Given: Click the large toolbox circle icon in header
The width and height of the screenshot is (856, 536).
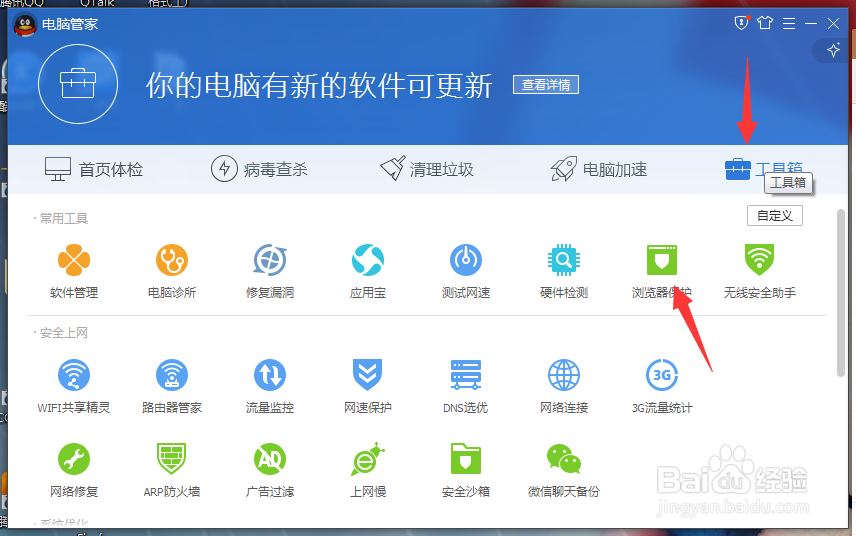Looking at the screenshot, I should (78, 84).
